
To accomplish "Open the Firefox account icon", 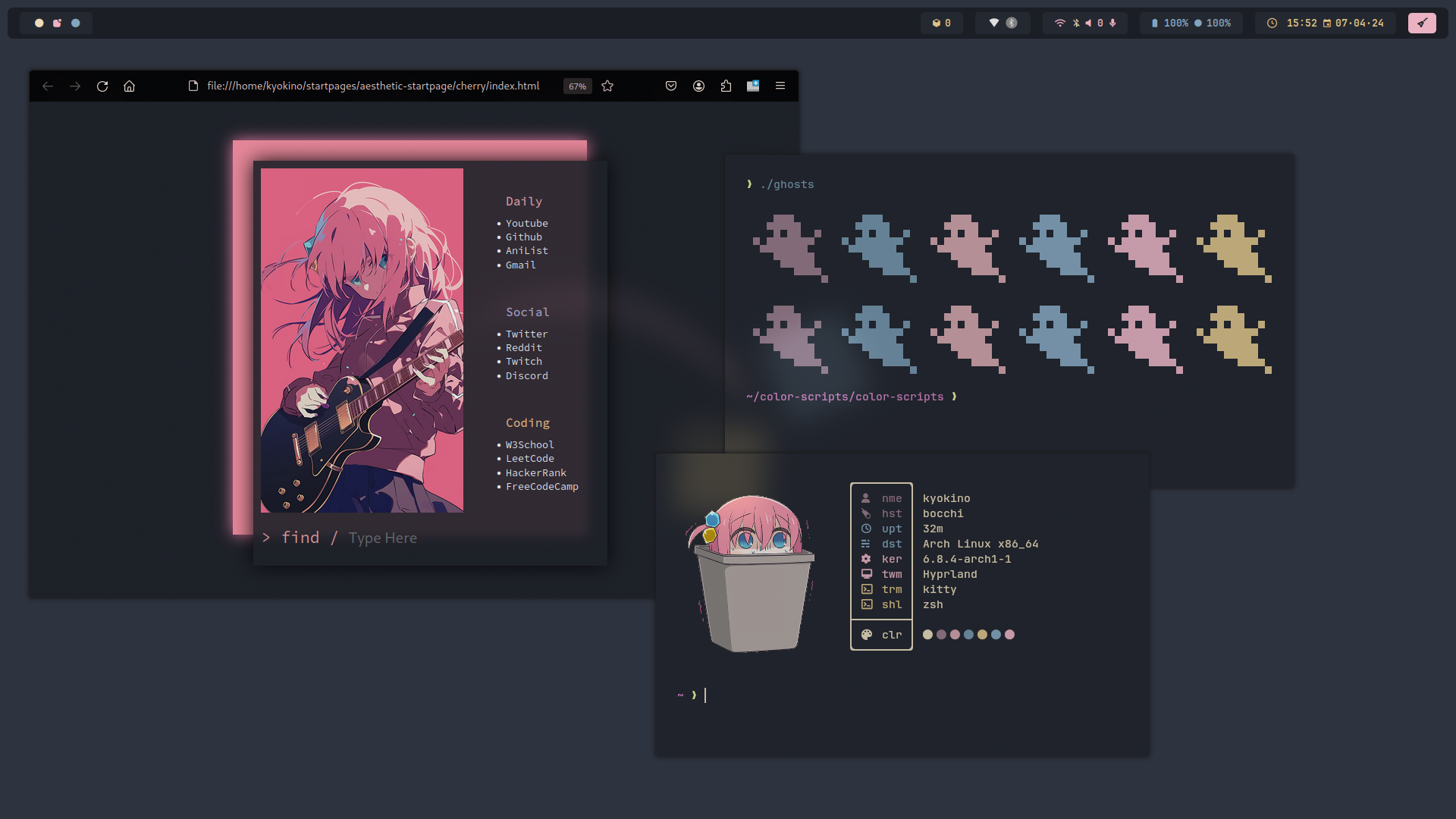I will click(698, 86).
